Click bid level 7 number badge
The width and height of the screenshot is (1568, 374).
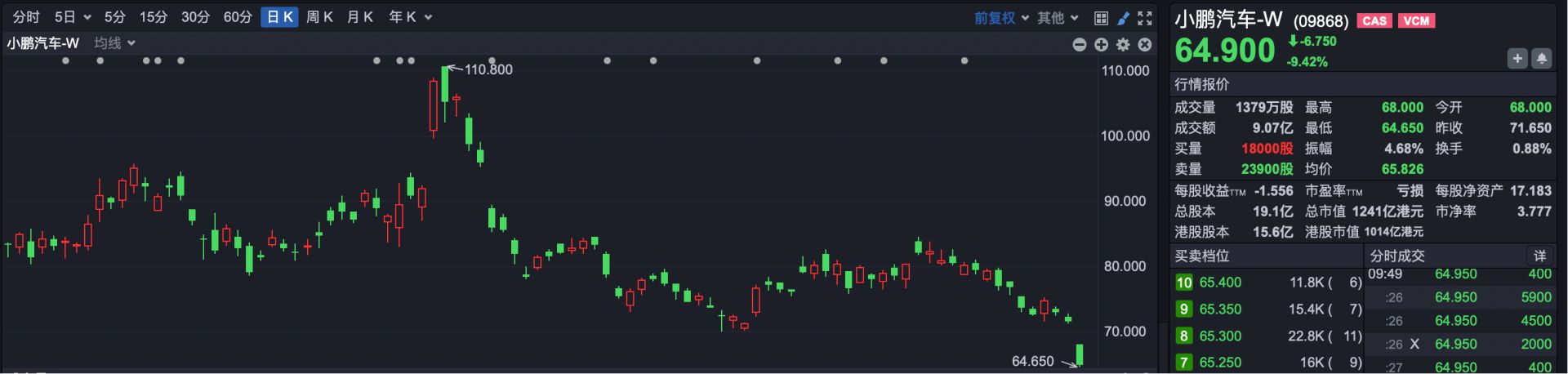1184,363
